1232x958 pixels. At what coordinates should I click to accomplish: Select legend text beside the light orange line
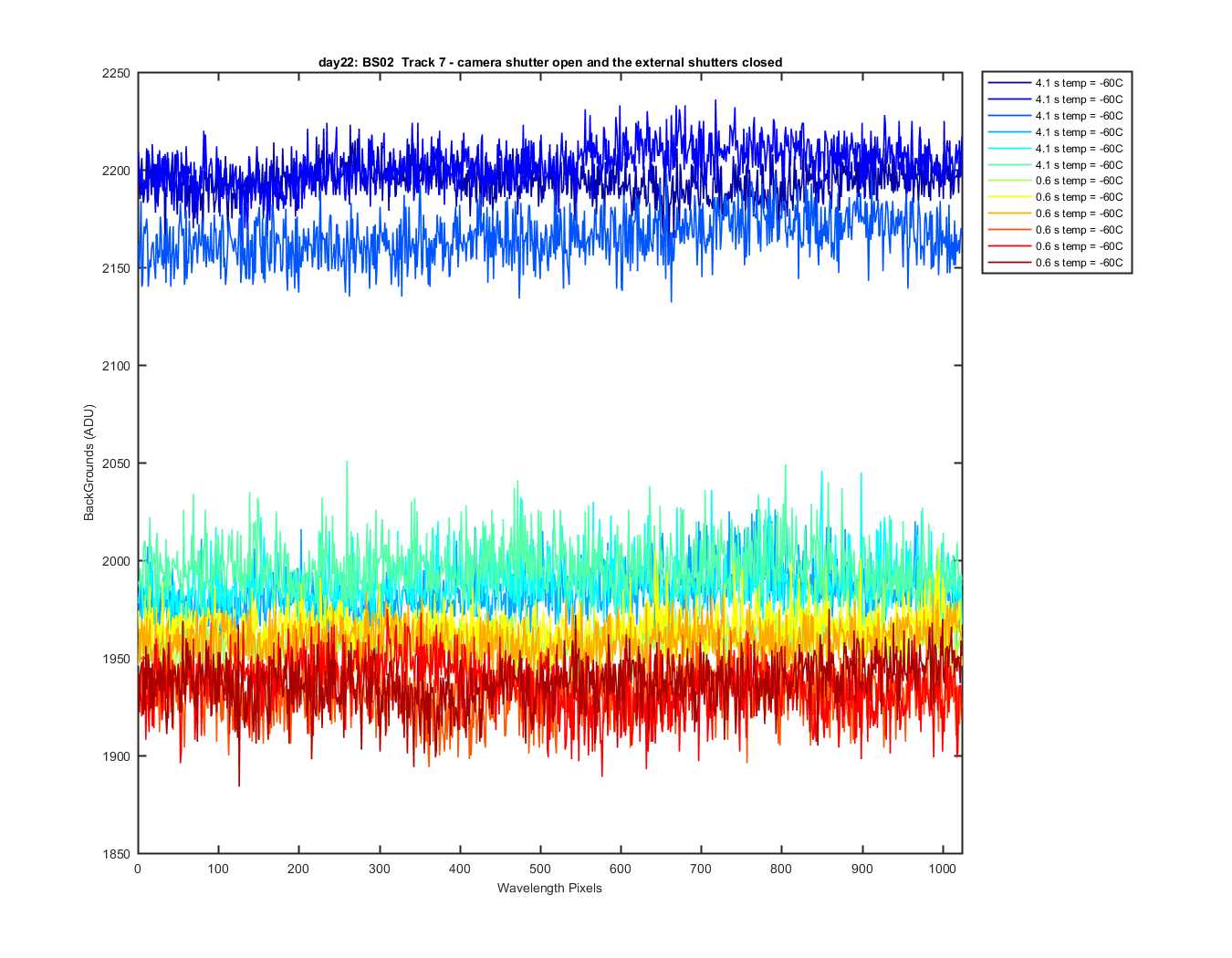[1079, 213]
